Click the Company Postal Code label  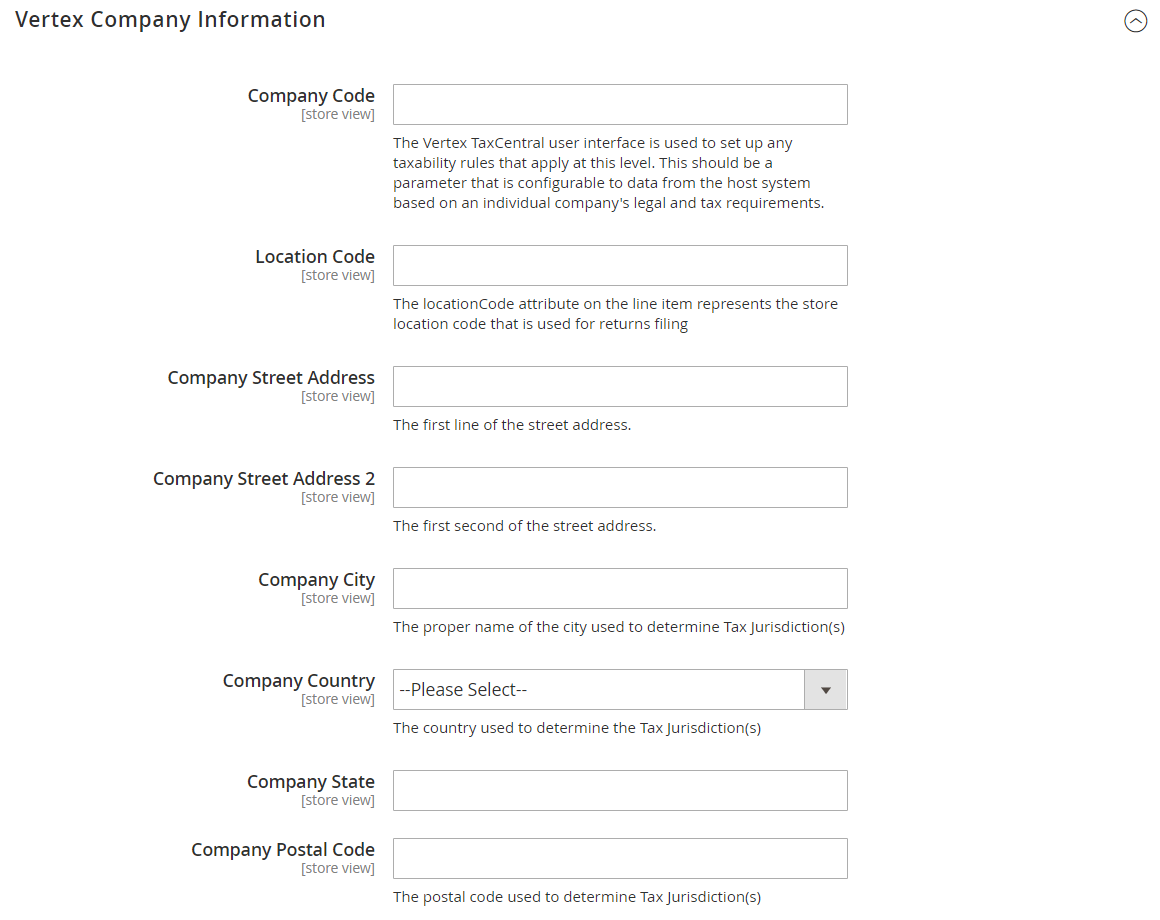click(283, 850)
